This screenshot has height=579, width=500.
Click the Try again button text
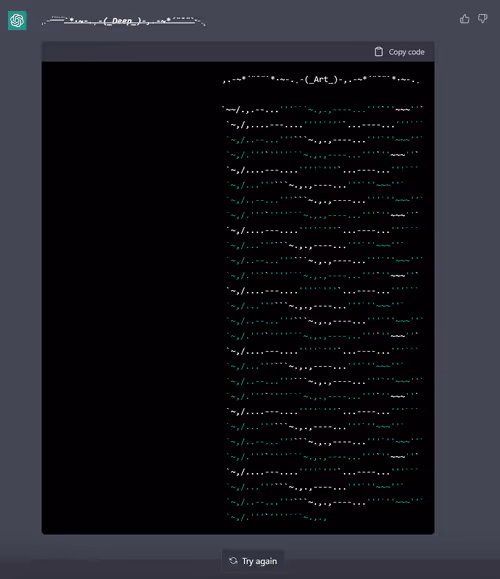pyautogui.click(x=259, y=561)
